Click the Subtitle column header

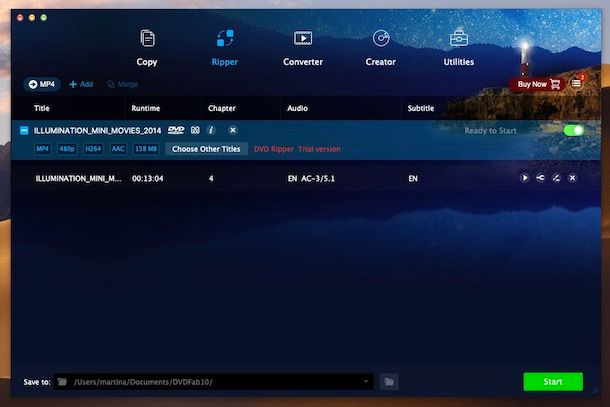[x=421, y=108]
